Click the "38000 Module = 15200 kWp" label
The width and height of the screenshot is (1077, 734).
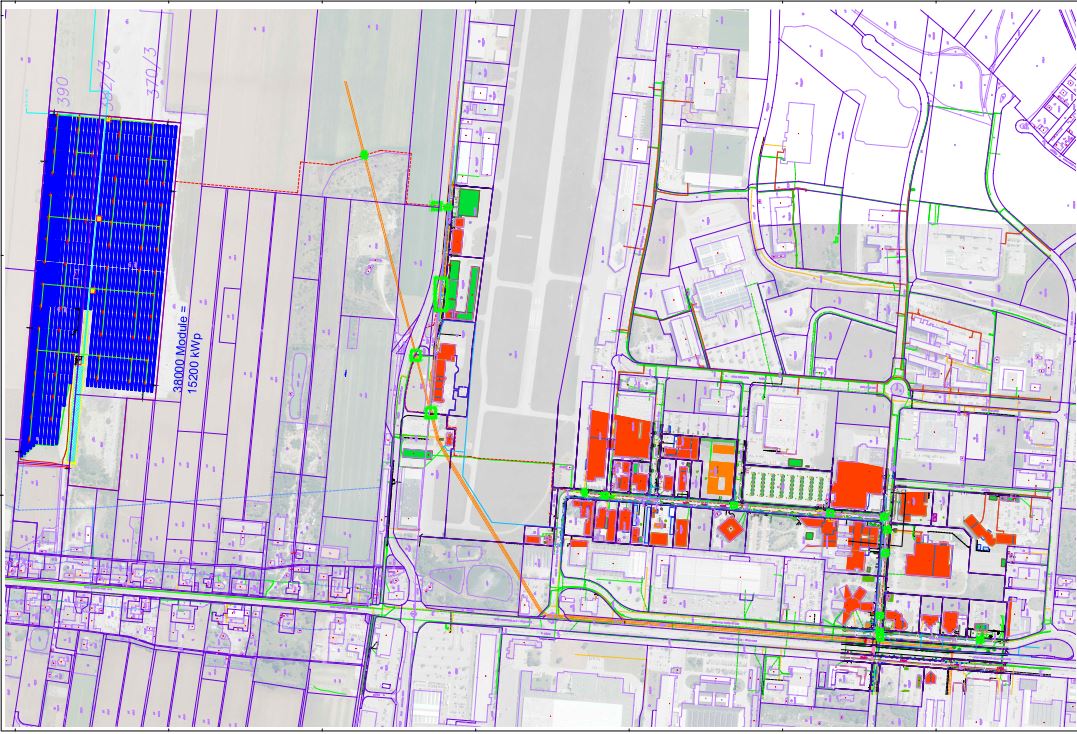[x=185, y=348]
